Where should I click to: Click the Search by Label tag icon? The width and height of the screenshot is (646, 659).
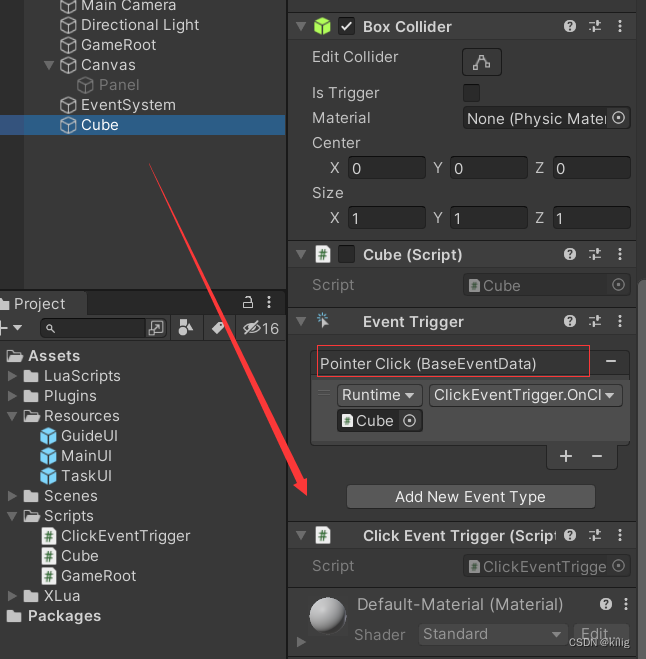(216, 328)
